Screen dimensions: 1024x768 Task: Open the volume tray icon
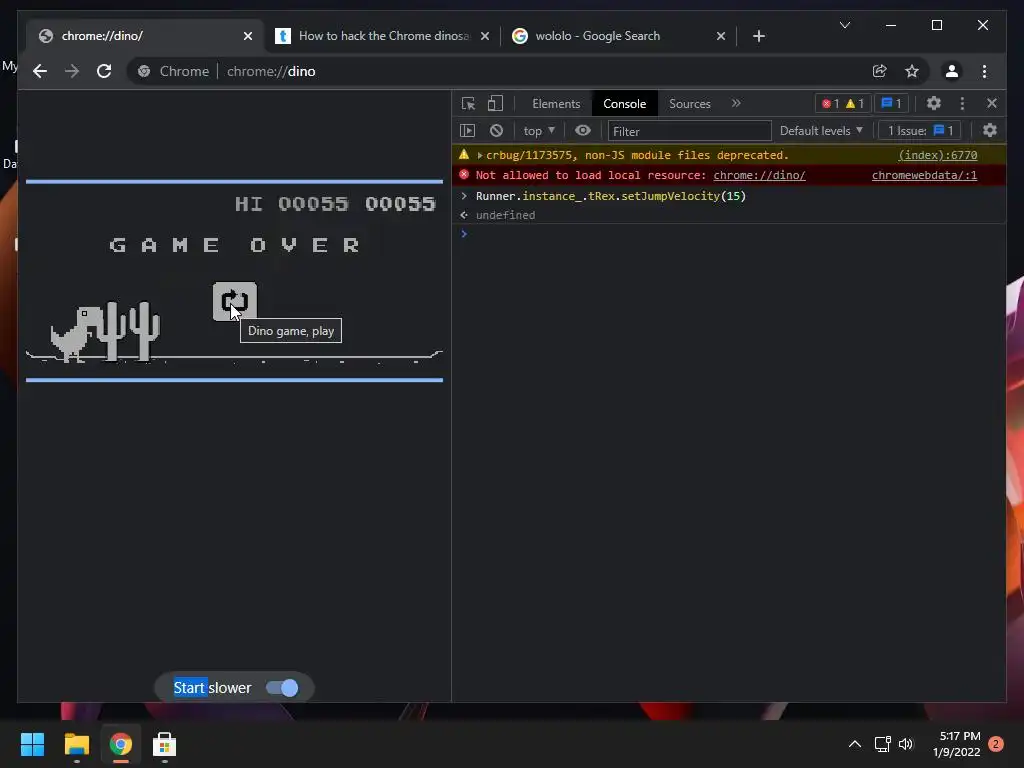(x=906, y=744)
